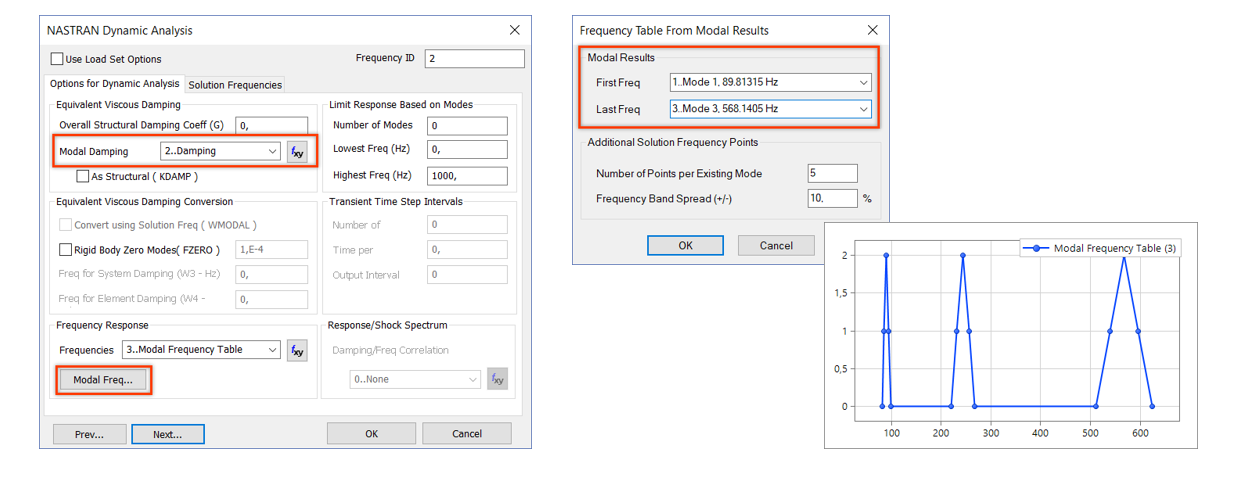Open function editor next to Modal Damping
This screenshot has height=477, width=1246.
[297, 152]
